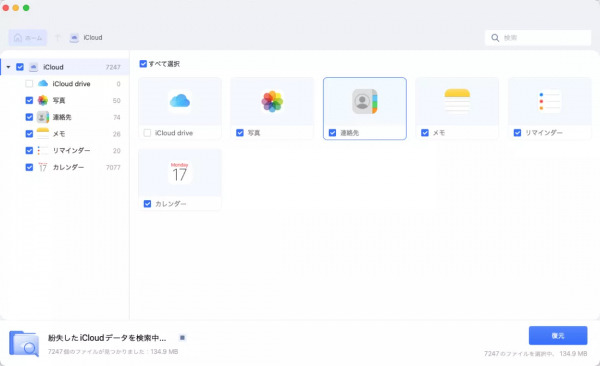The image size is (600, 366).
Task: Stop the iCloud scan in progress
Action: click(x=182, y=337)
